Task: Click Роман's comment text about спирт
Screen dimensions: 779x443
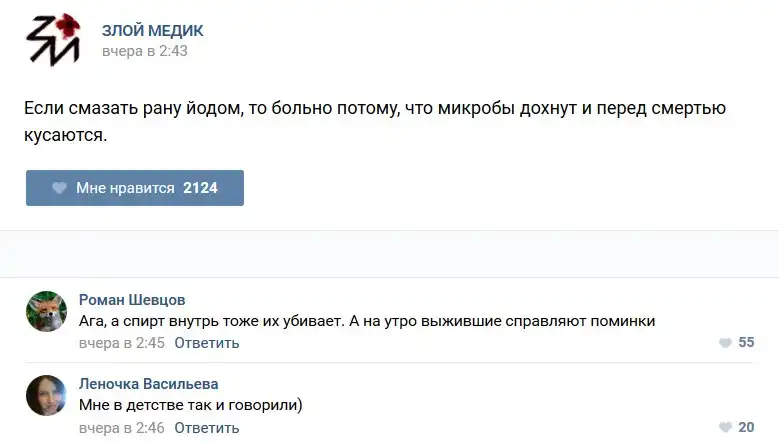Action: (x=366, y=321)
